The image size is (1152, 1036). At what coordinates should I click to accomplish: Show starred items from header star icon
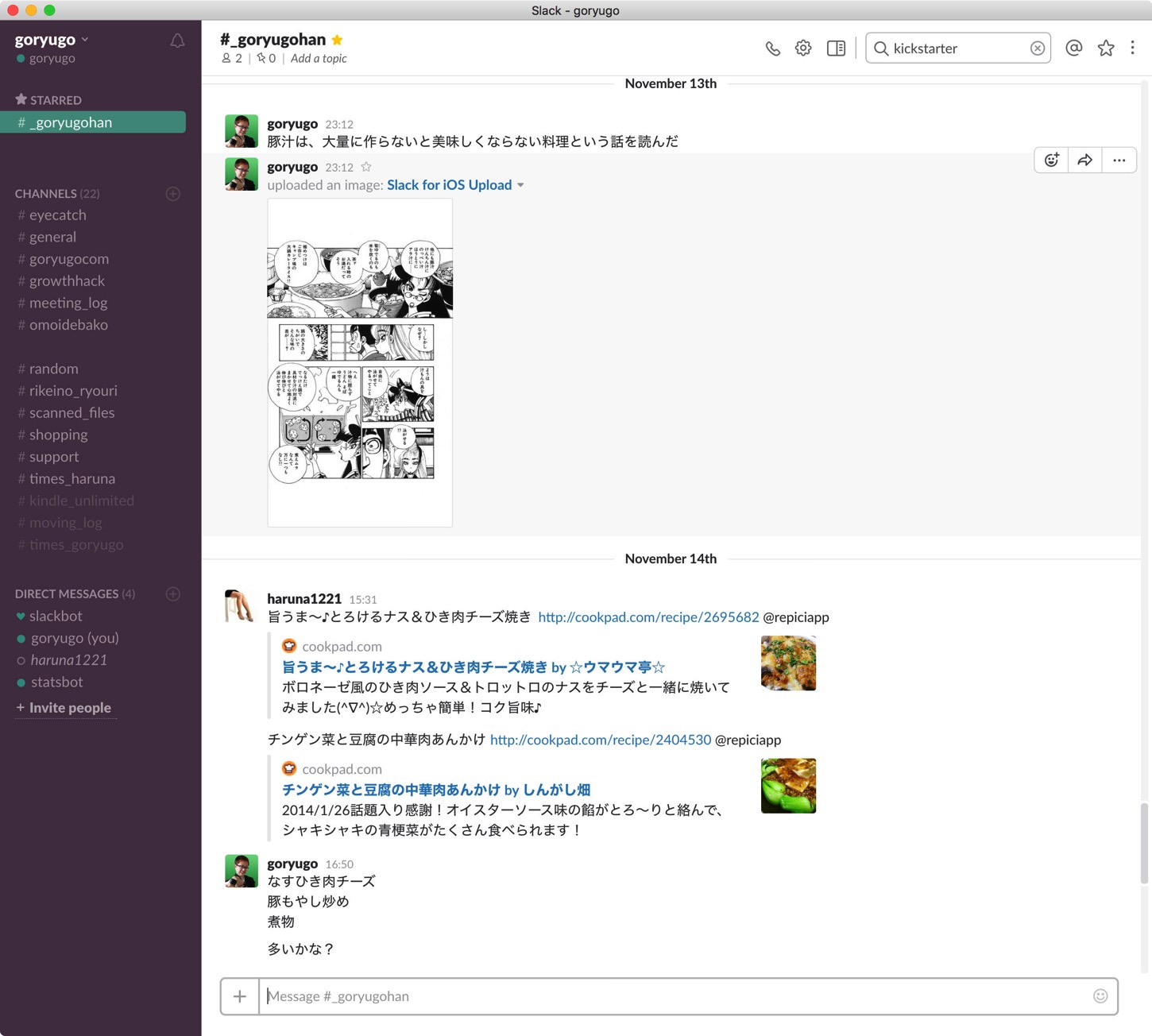[x=1105, y=48]
